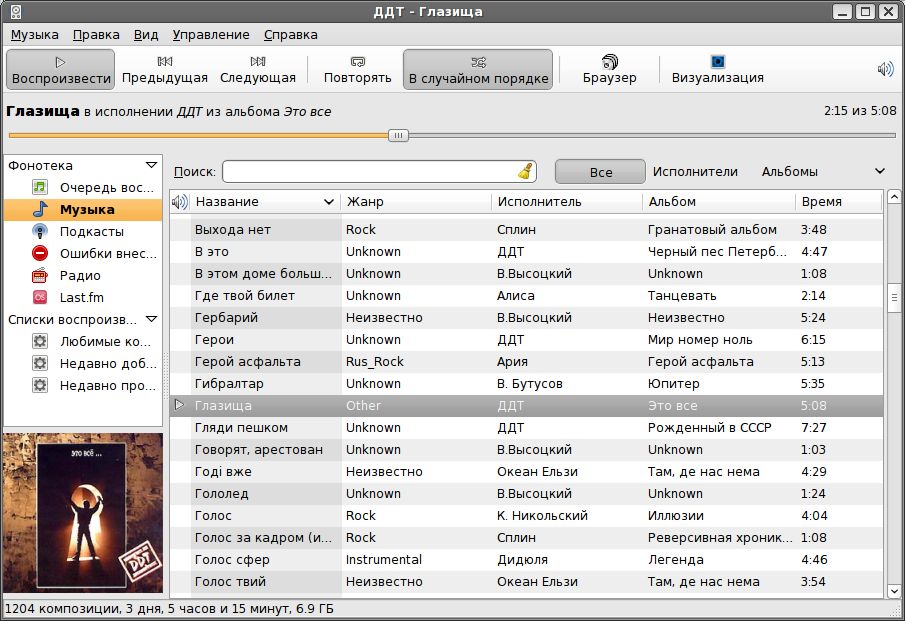Sort by the Исполнитель column header
This screenshot has width=905, height=621.
click(567, 201)
